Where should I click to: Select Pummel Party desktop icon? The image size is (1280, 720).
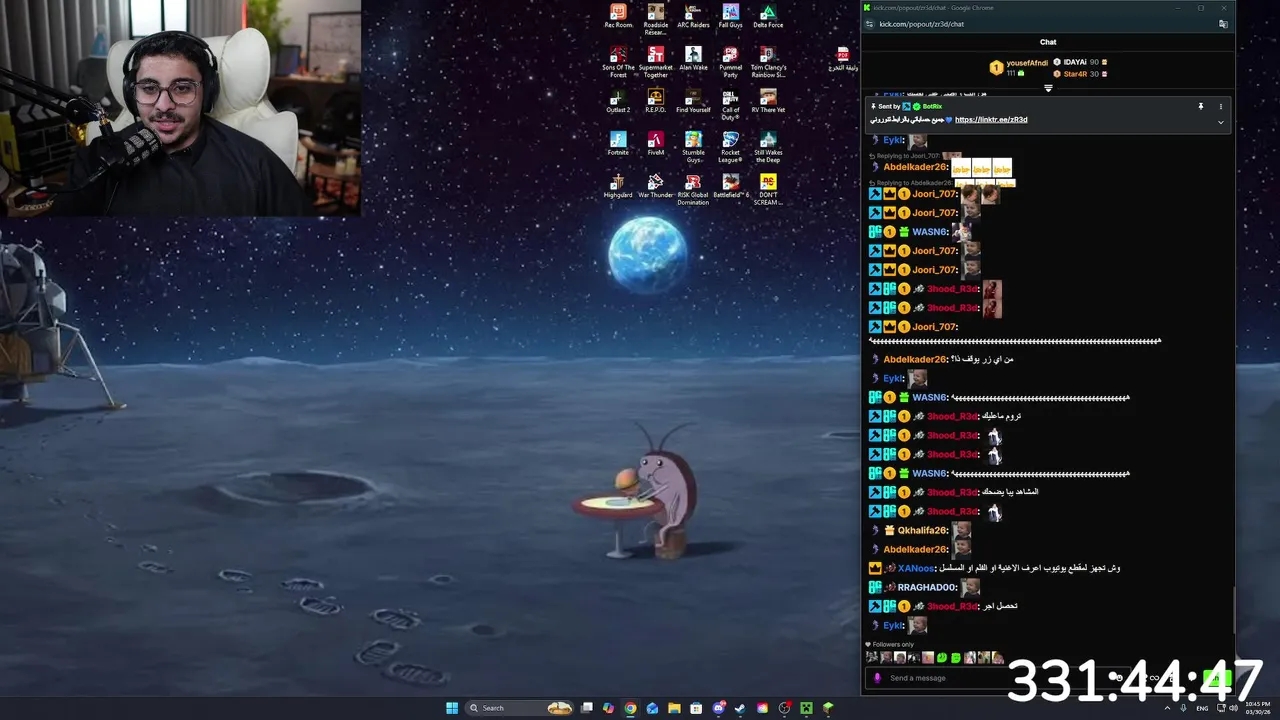pos(731,62)
